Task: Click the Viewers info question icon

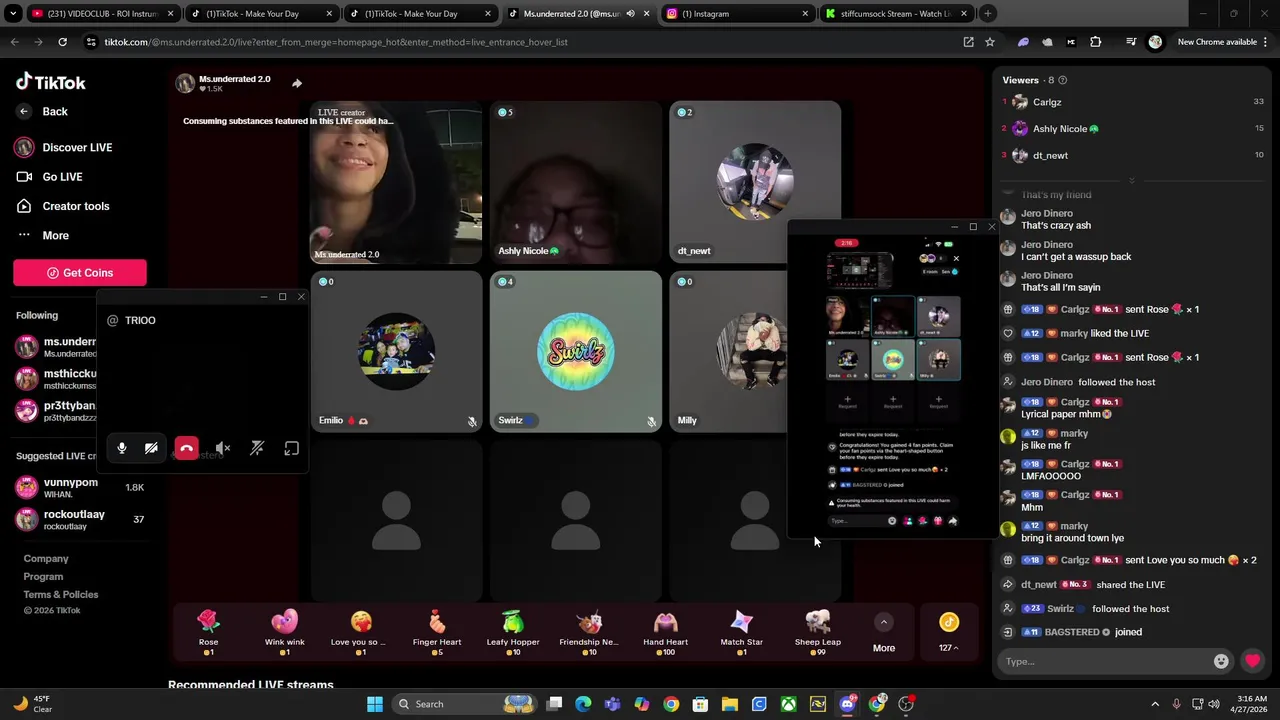Action: tap(1062, 80)
